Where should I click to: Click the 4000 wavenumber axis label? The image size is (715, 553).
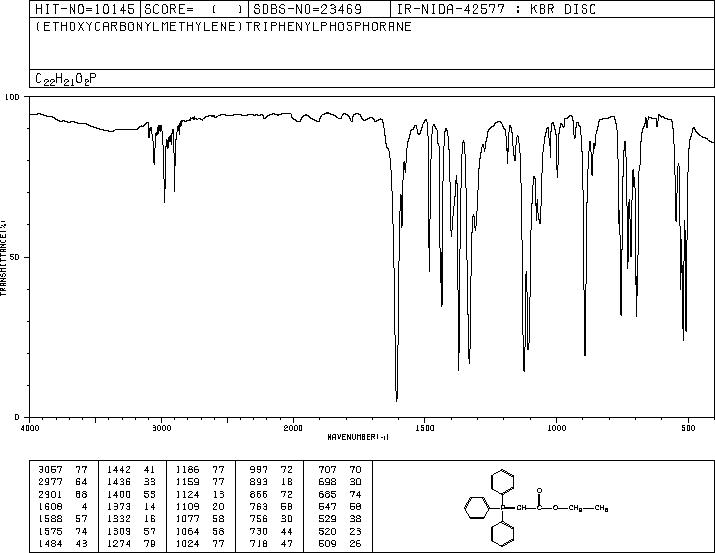(30, 428)
